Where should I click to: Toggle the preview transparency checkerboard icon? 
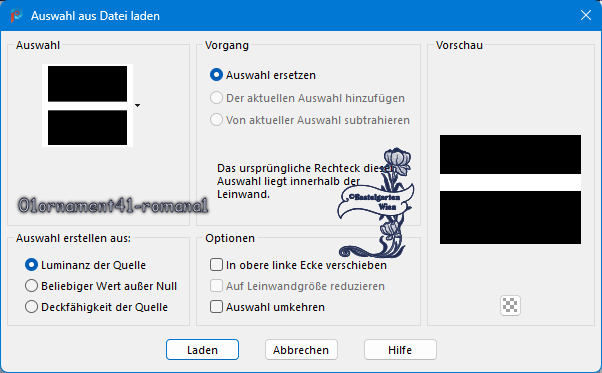click(x=510, y=305)
